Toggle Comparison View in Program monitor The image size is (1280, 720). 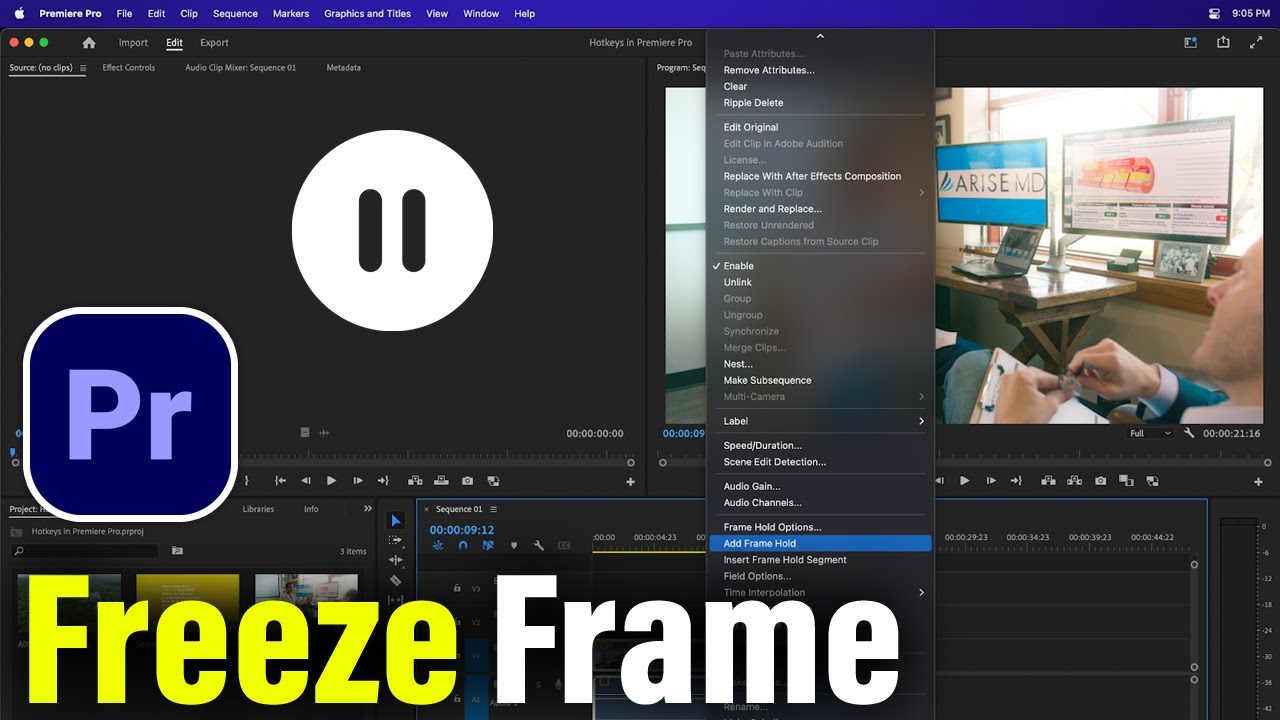[1126, 481]
